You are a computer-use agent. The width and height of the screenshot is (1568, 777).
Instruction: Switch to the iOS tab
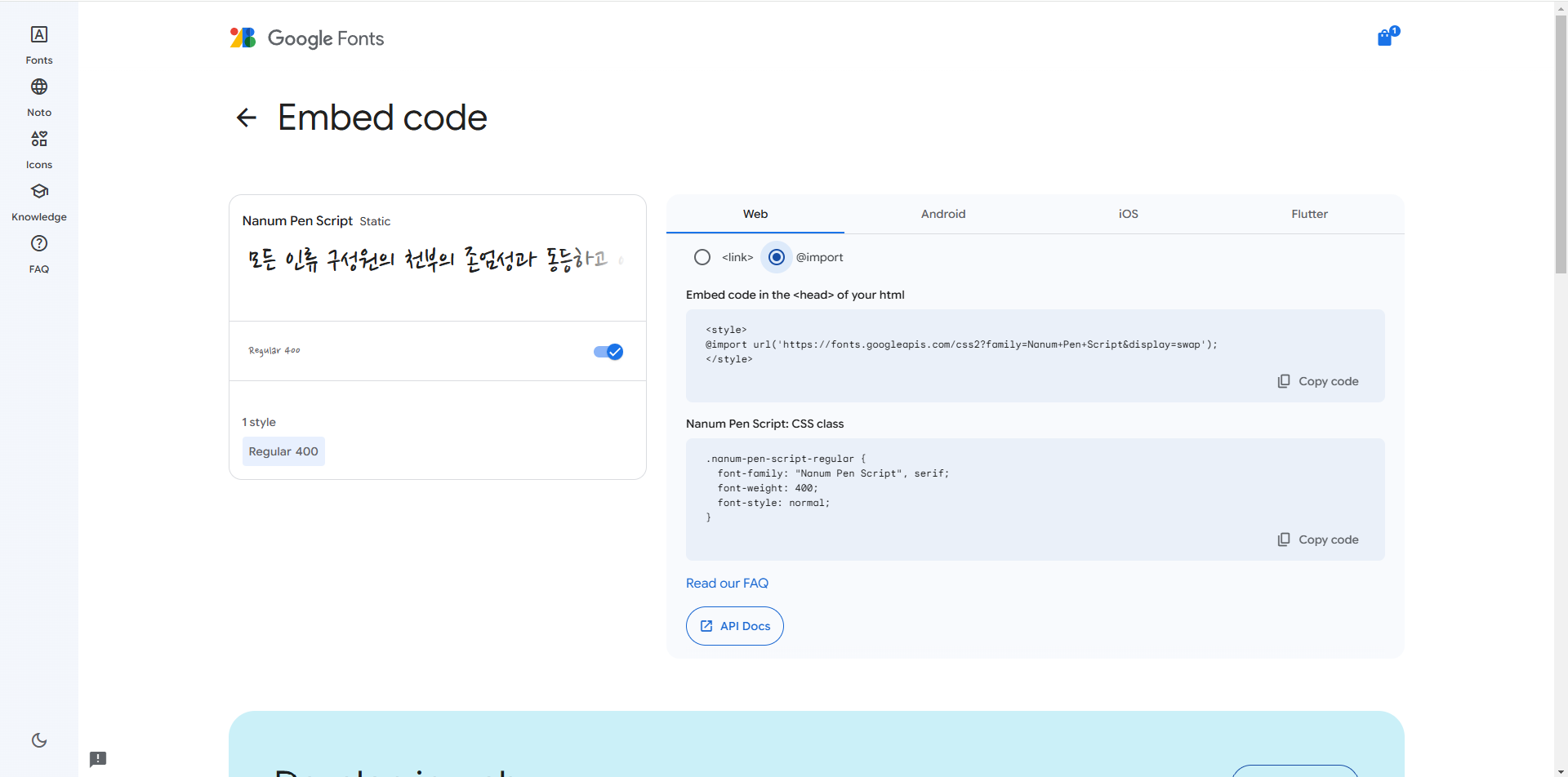tap(1128, 214)
